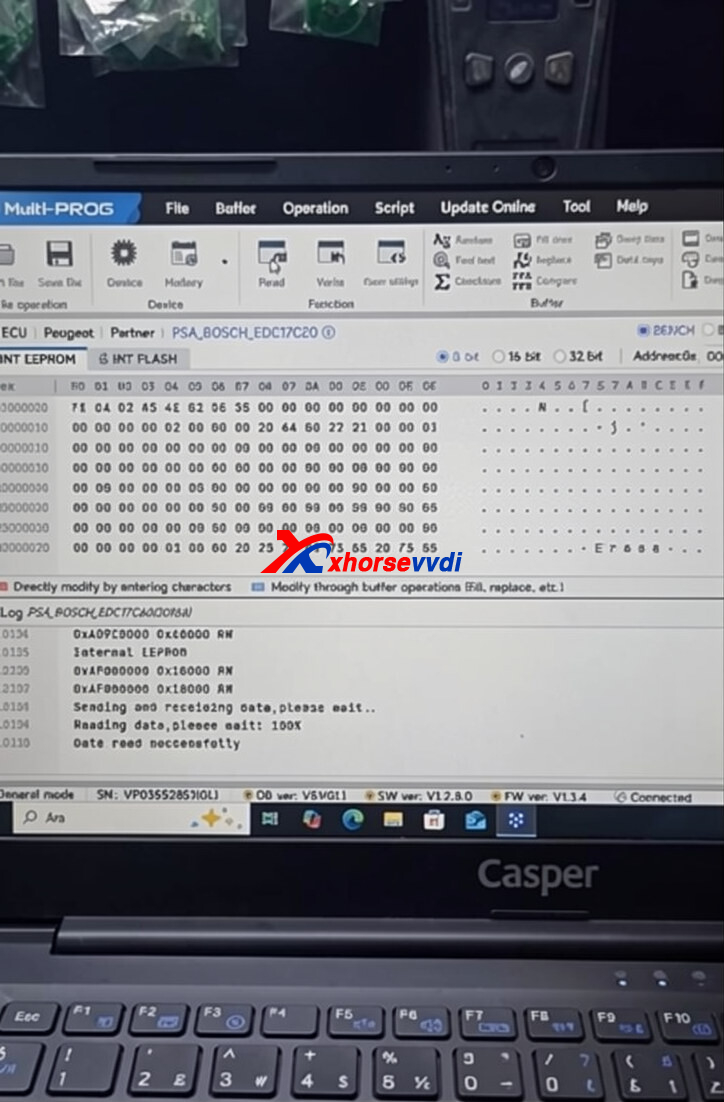
Task: Open the Mail taskbar icon
Action: [x=475, y=820]
